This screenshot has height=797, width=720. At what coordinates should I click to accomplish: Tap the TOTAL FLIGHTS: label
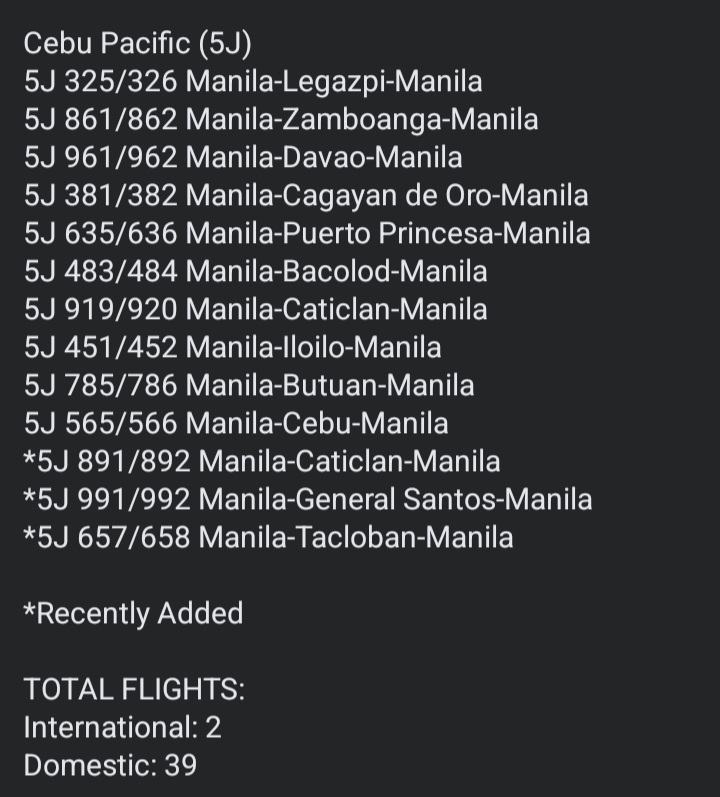coord(134,690)
